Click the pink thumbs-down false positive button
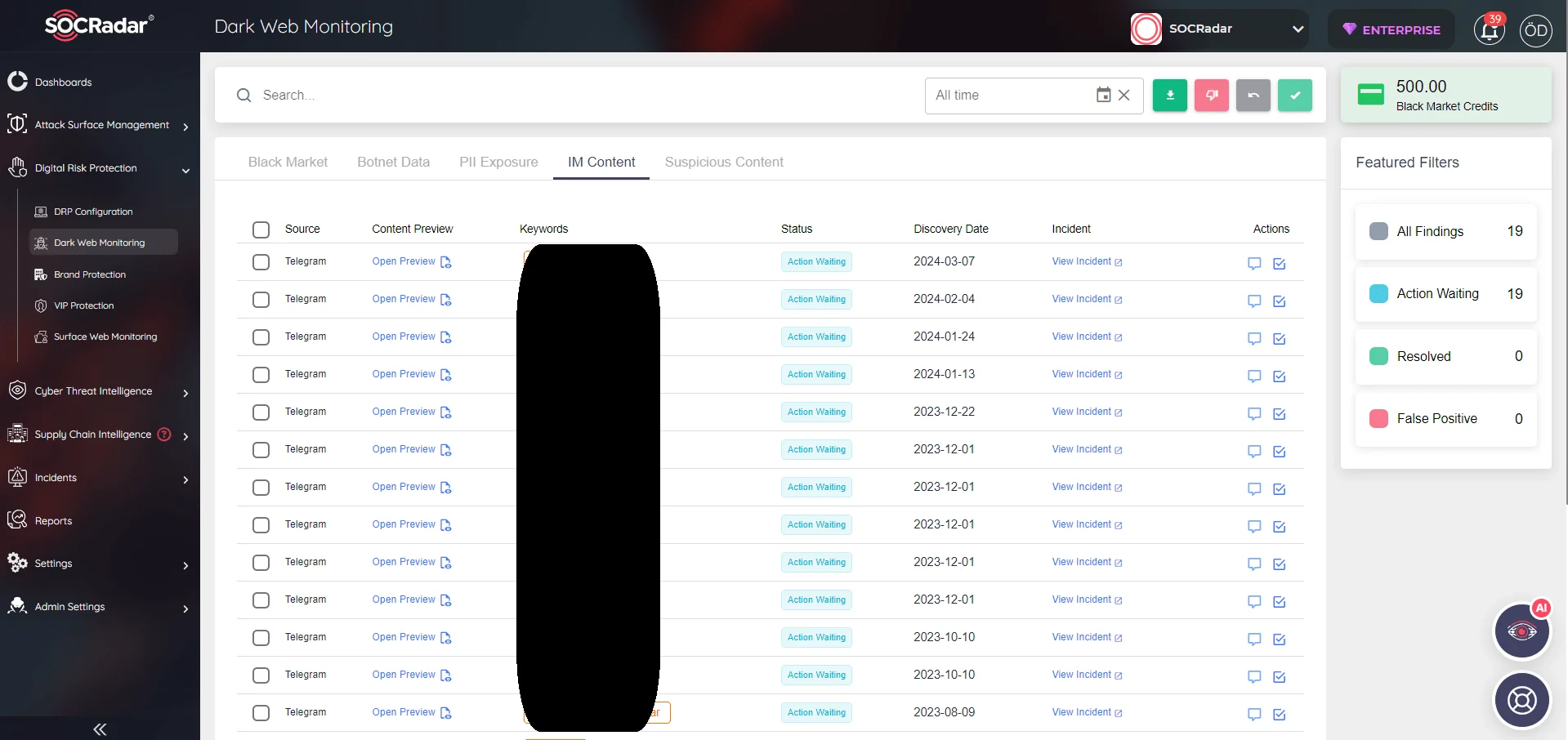 1211,96
